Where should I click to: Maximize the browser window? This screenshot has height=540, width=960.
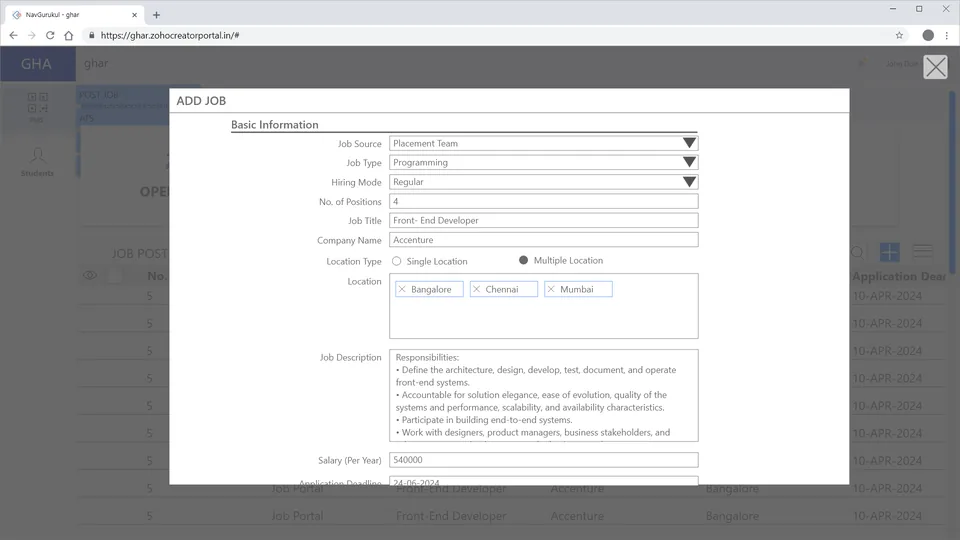pos(919,9)
